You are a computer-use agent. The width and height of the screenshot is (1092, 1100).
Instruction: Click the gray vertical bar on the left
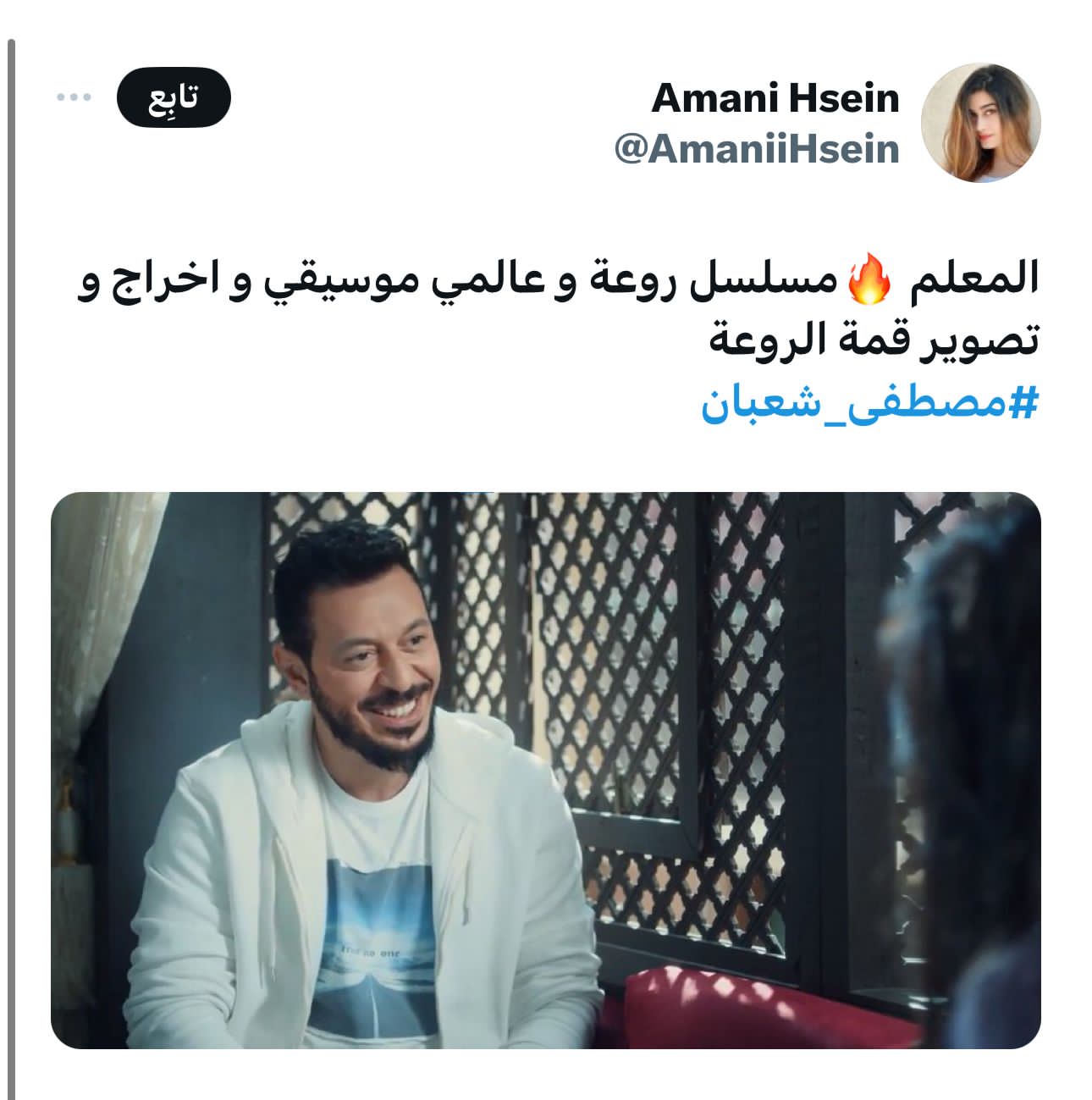pyautogui.click(x=12, y=569)
